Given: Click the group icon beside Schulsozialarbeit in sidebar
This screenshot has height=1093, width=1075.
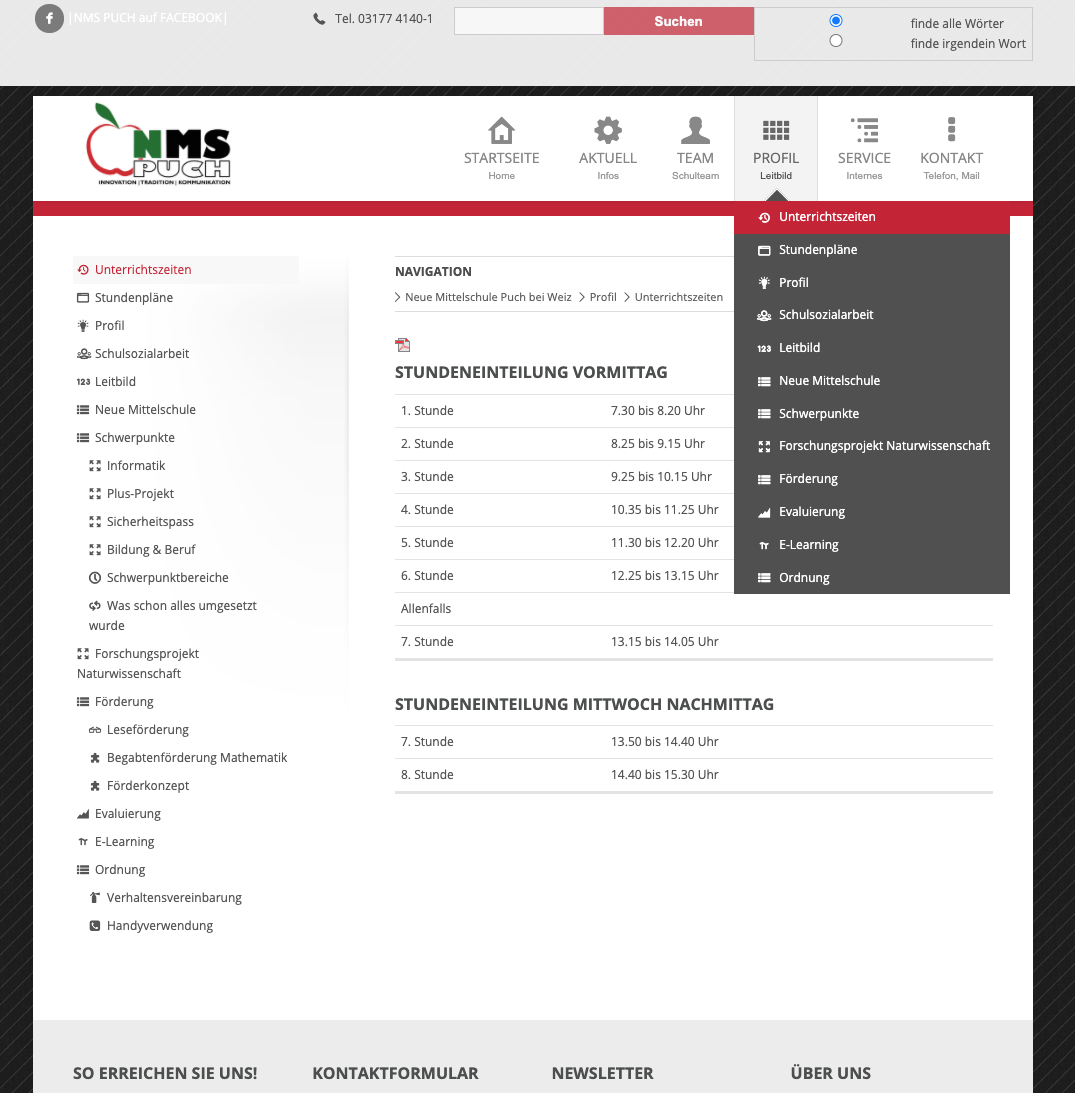Looking at the screenshot, I should [x=84, y=354].
